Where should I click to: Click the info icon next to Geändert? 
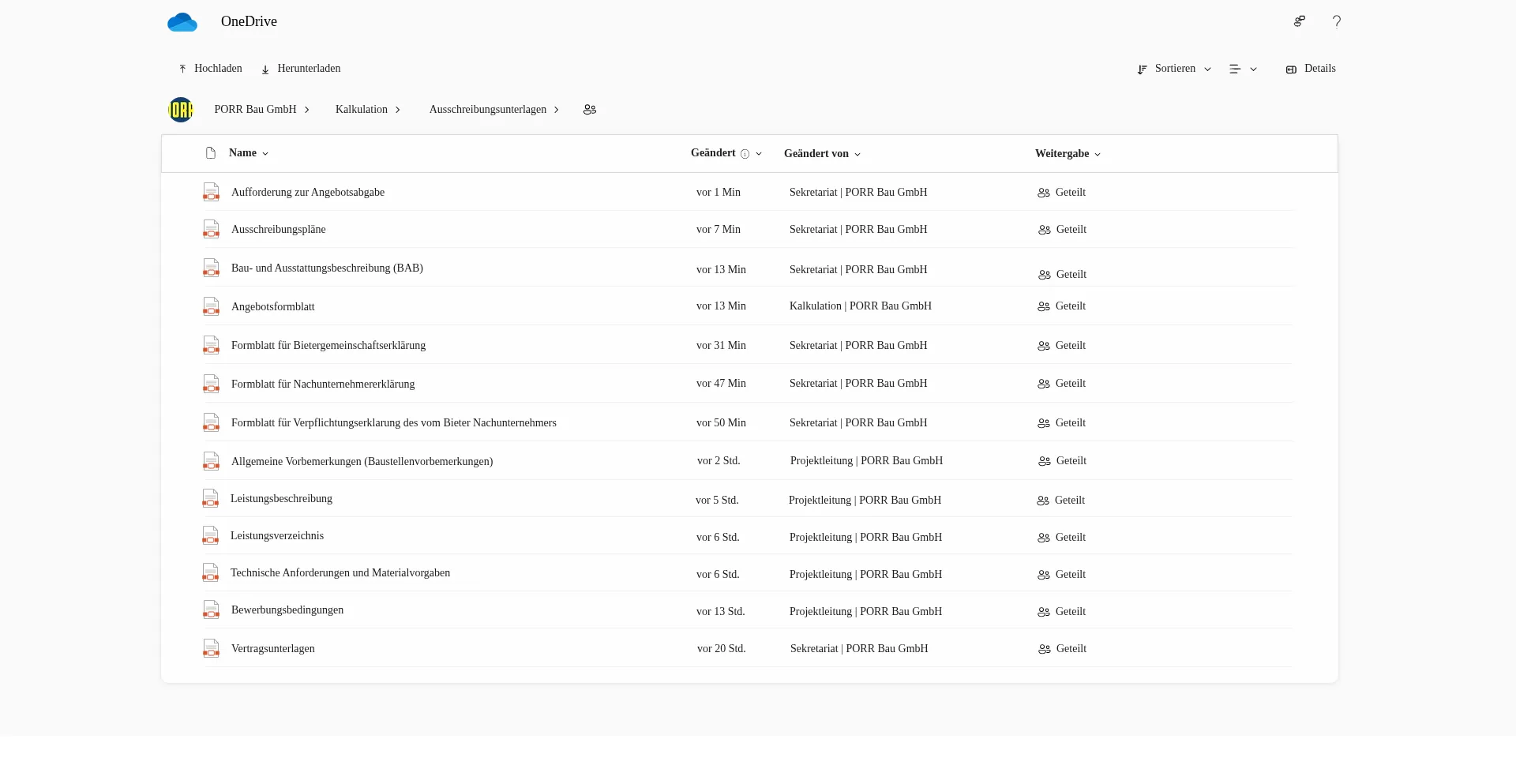(x=745, y=154)
